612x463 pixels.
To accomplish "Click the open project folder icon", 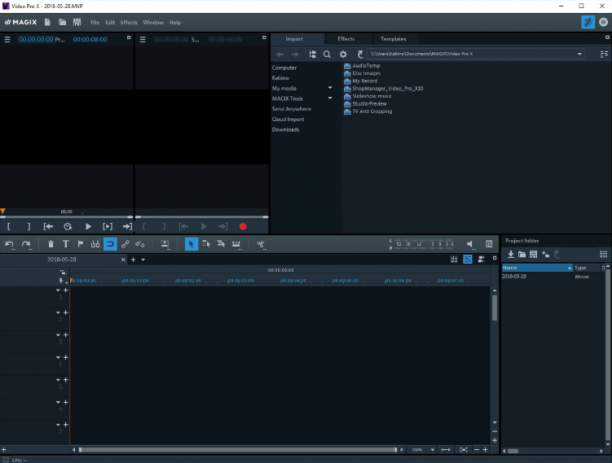I will pyautogui.click(x=62, y=22).
